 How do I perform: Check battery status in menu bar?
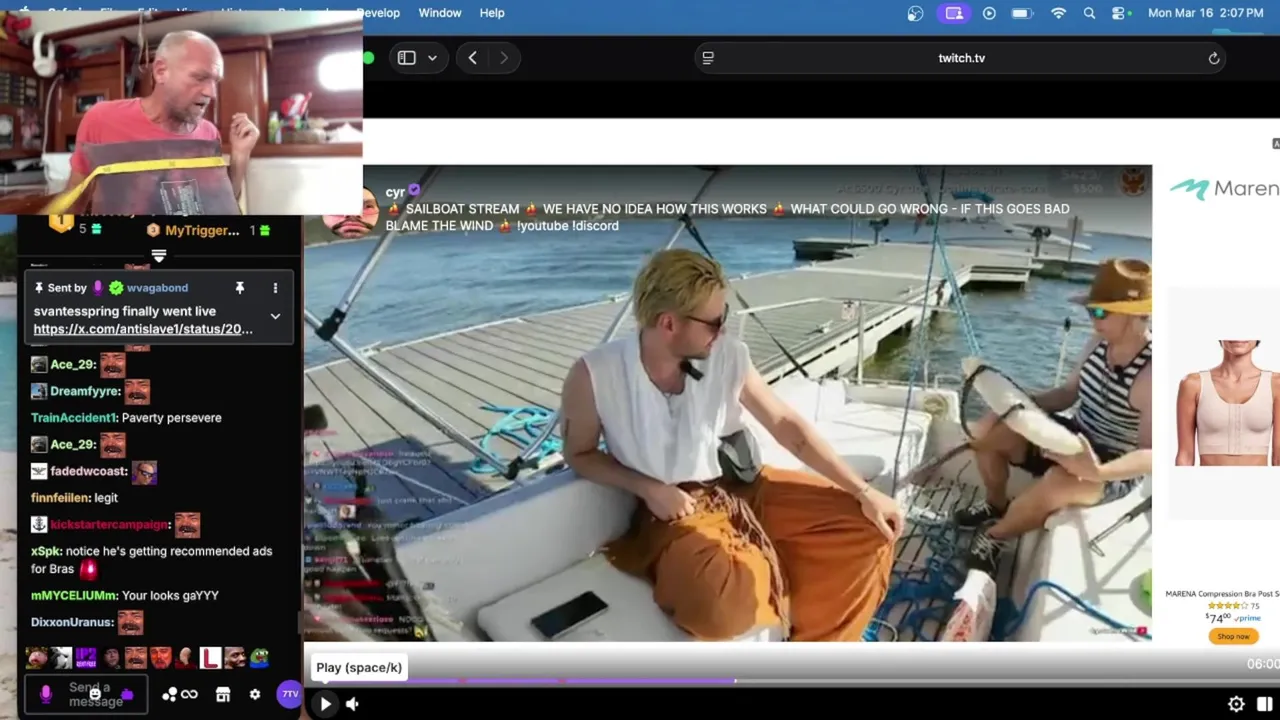pos(1021,13)
